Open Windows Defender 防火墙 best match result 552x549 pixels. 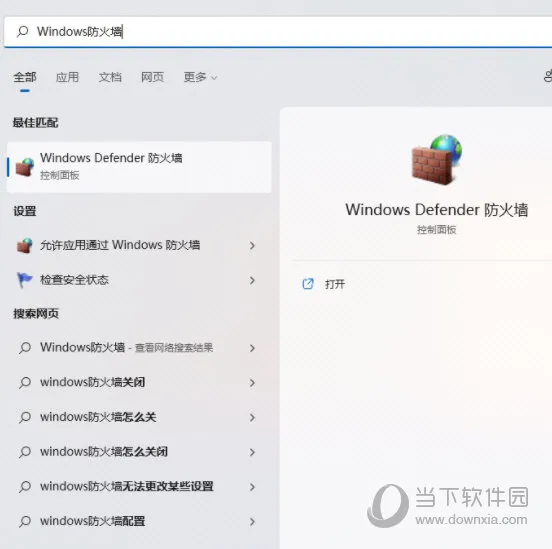pos(139,167)
